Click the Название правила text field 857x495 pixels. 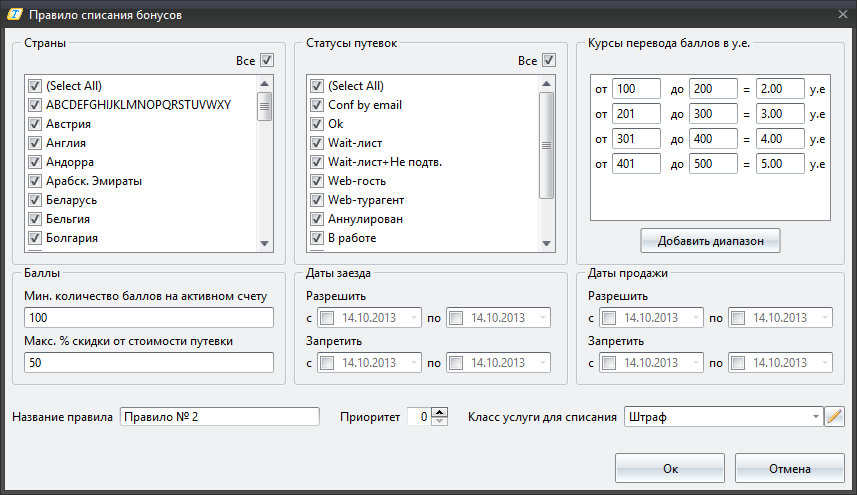[x=219, y=417]
